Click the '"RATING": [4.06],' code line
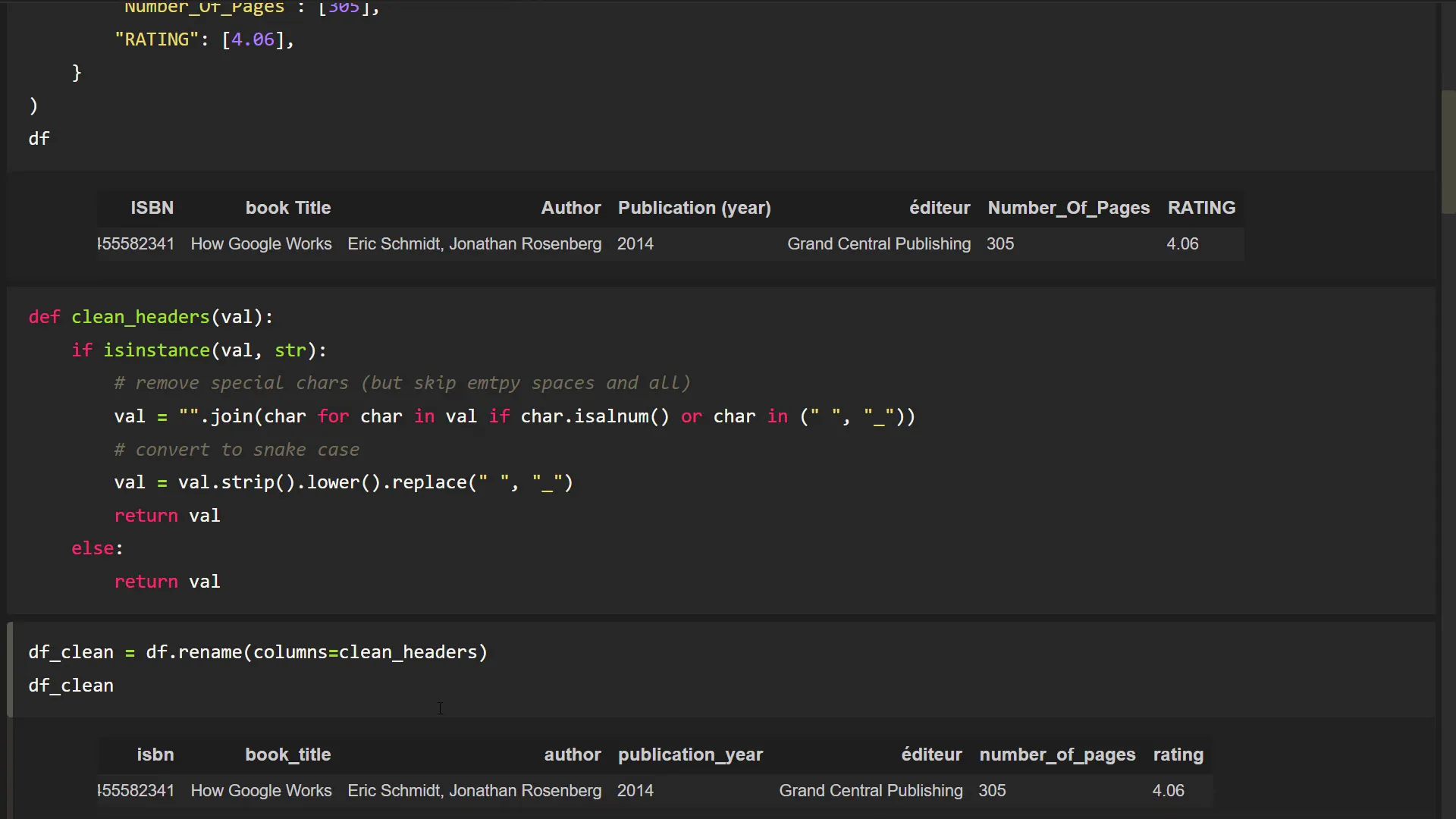Image resolution: width=1456 pixels, height=819 pixels. pyautogui.click(x=203, y=39)
